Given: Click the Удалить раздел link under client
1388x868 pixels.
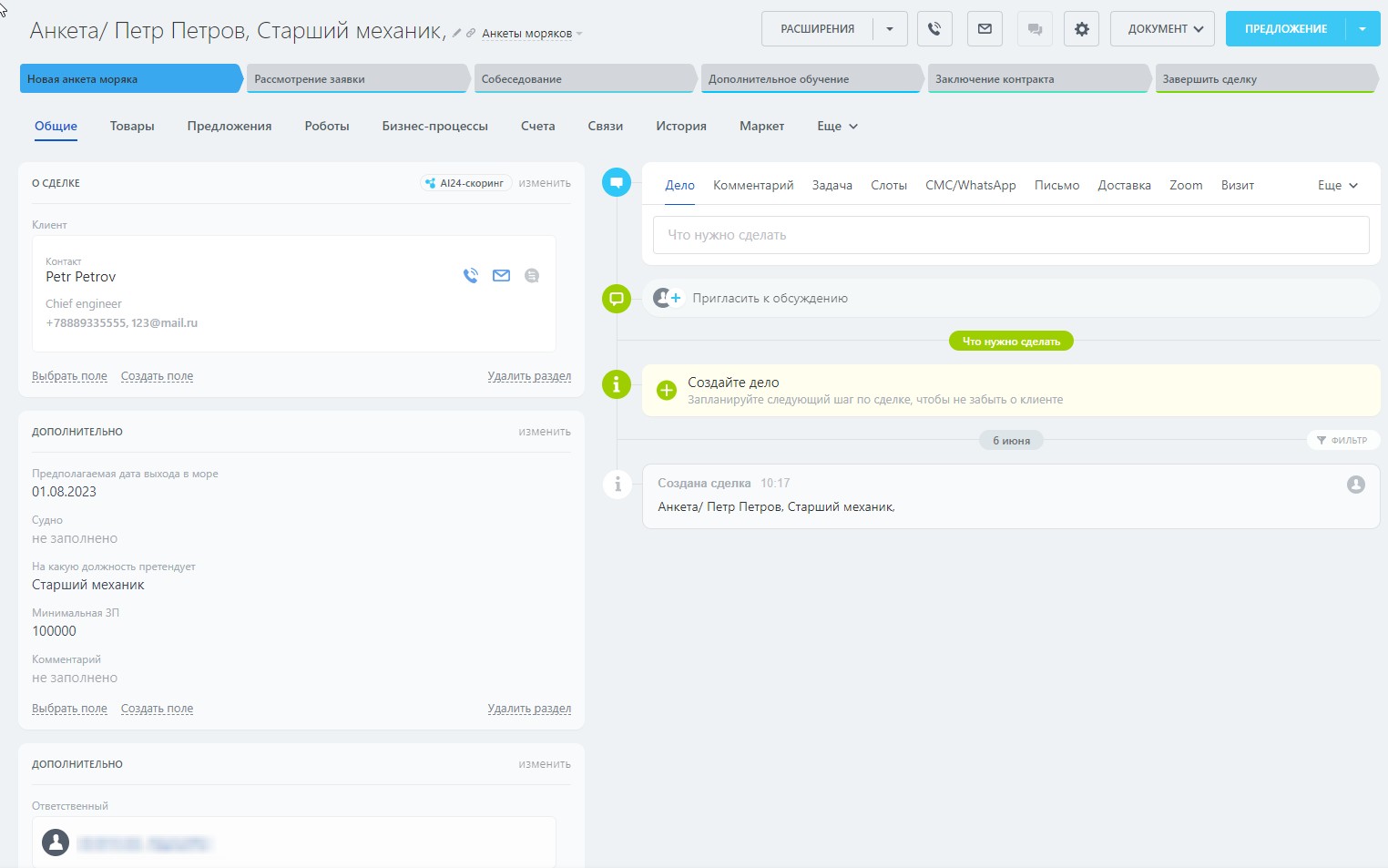Looking at the screenshot, I should coord(529,376).
